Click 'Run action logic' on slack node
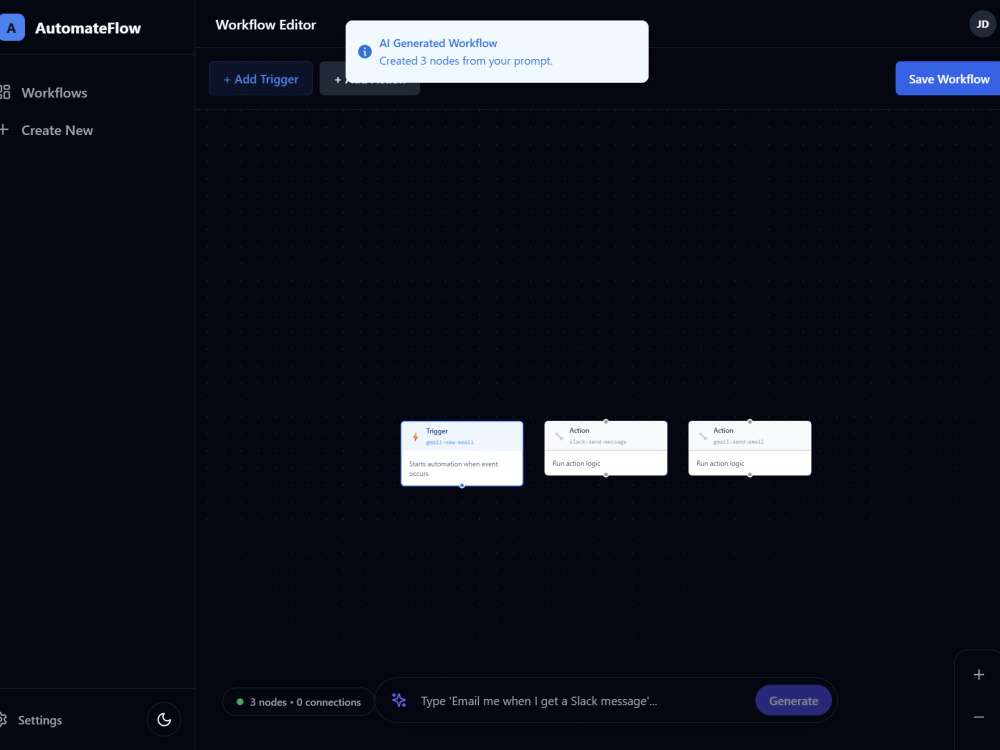 click(577, 464)
